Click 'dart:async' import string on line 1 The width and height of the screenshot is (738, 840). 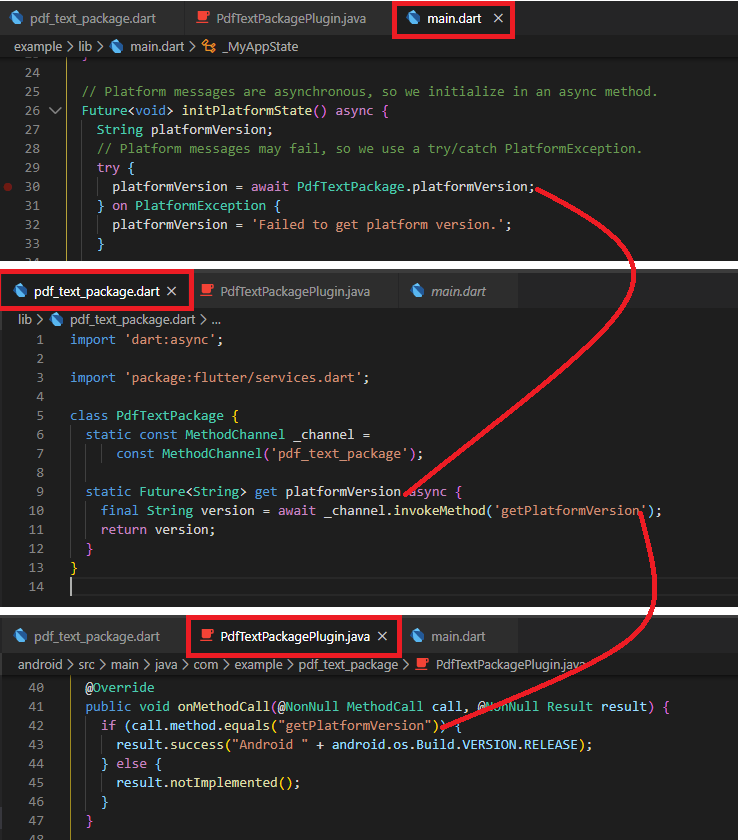point(170,340)
